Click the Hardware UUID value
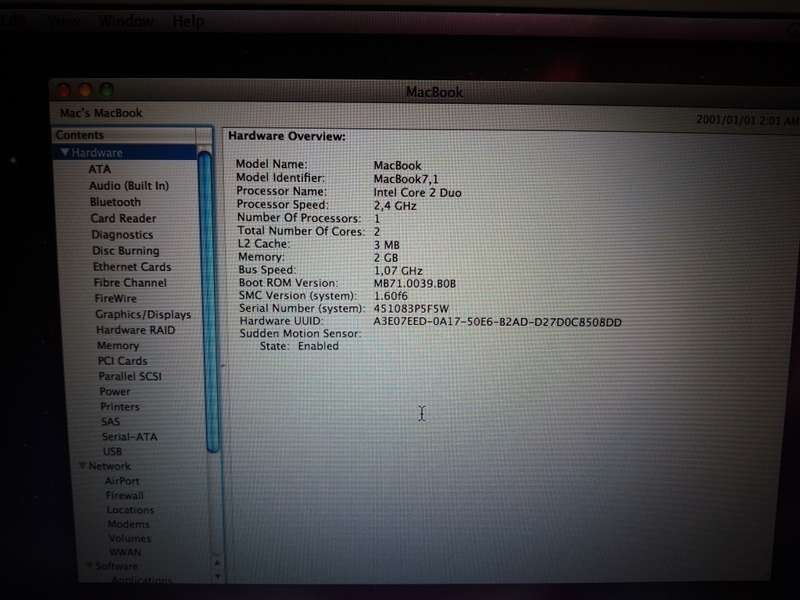The image size is (800, 600). tap(497, 322)
